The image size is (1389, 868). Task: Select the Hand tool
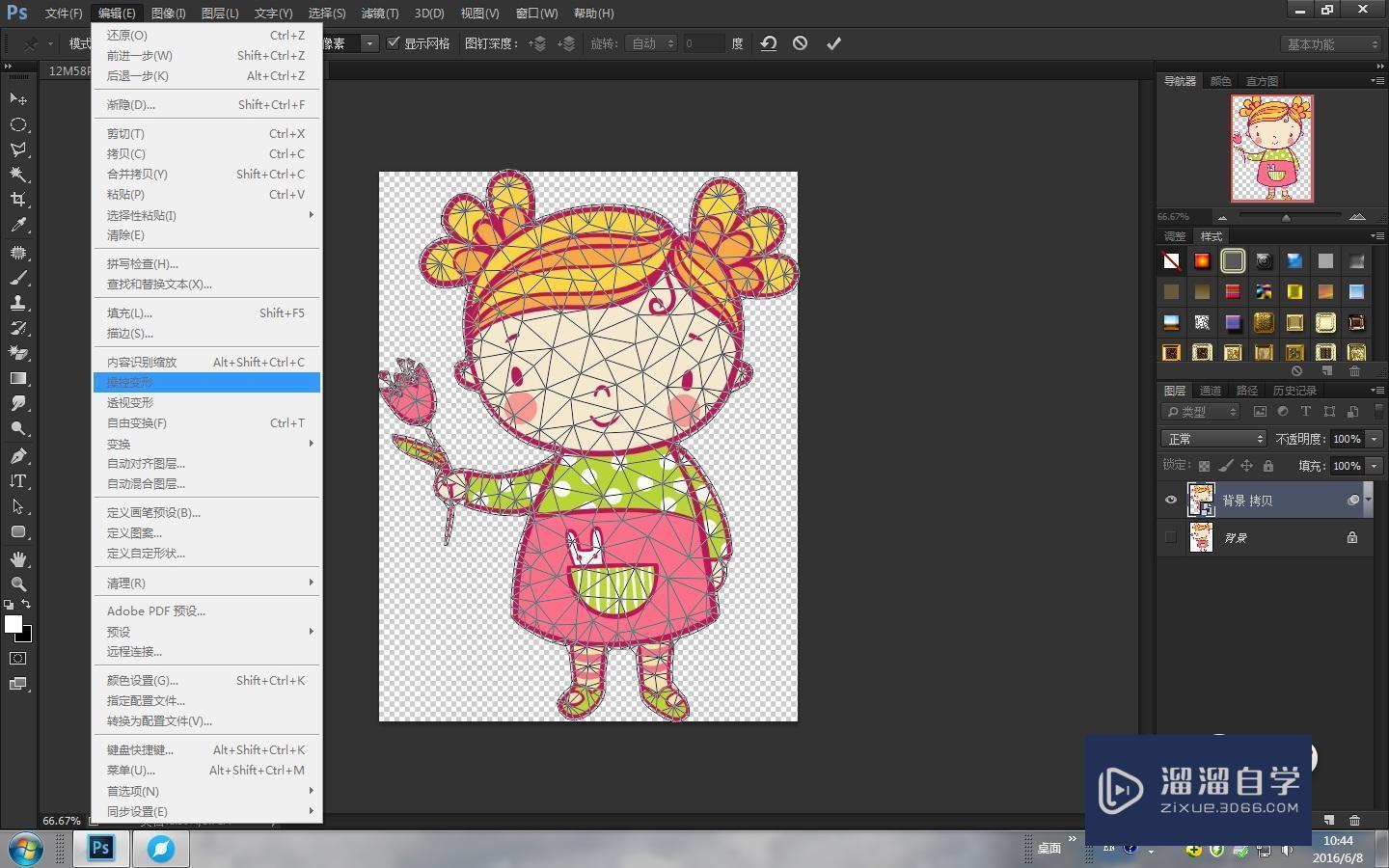click(x=17, y=559)
